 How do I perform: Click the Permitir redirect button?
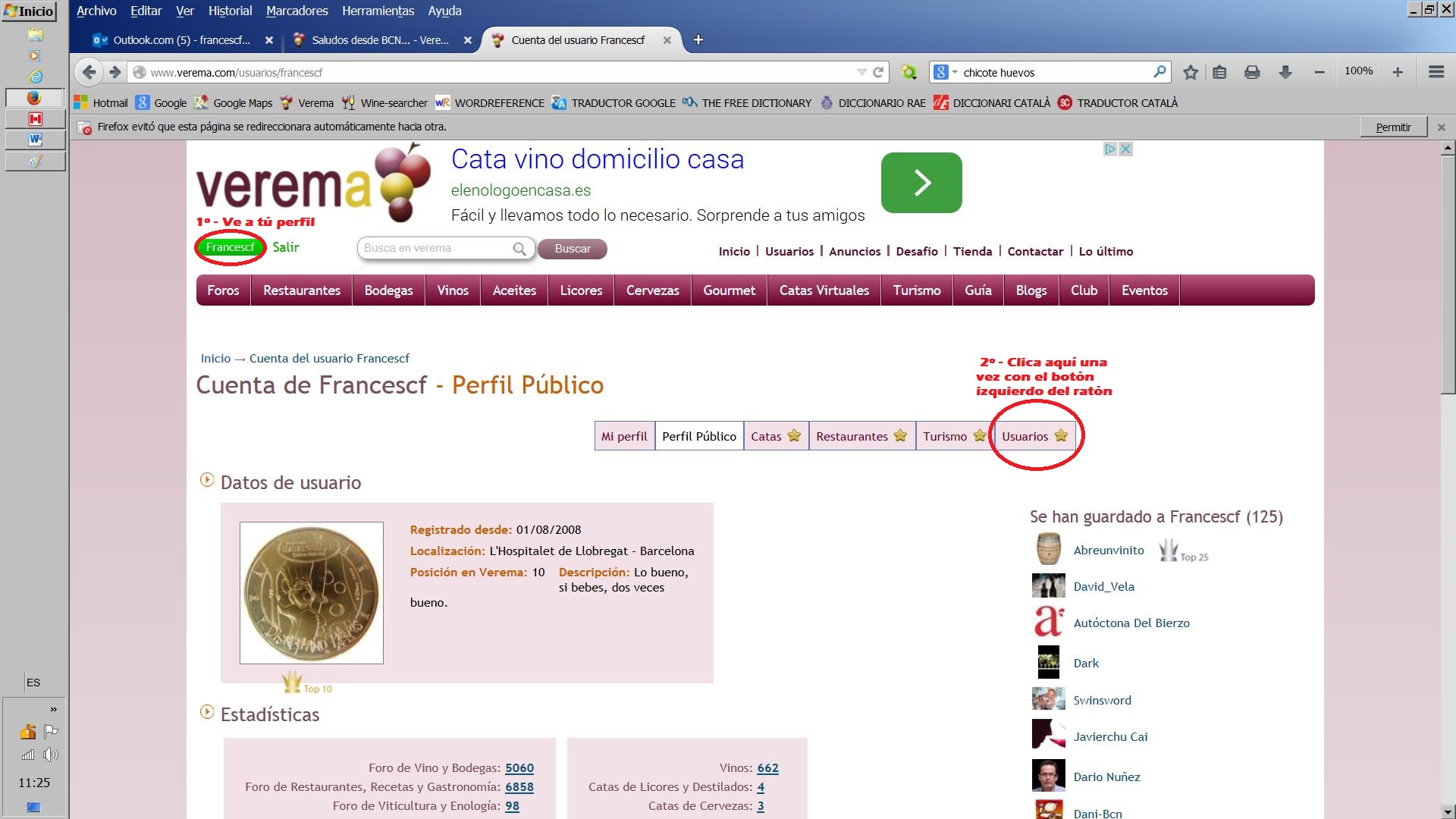click(x=1393, y=127)
